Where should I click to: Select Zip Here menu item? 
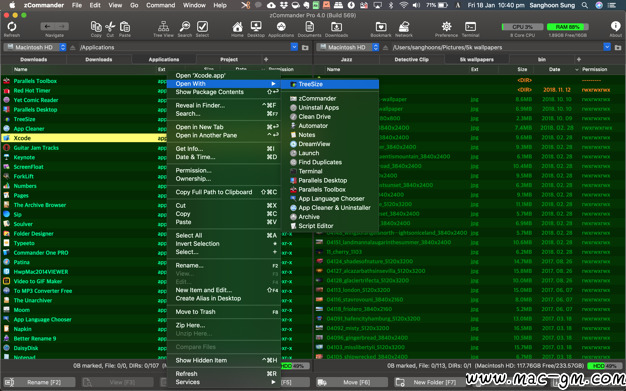click(x=224, y=325)
